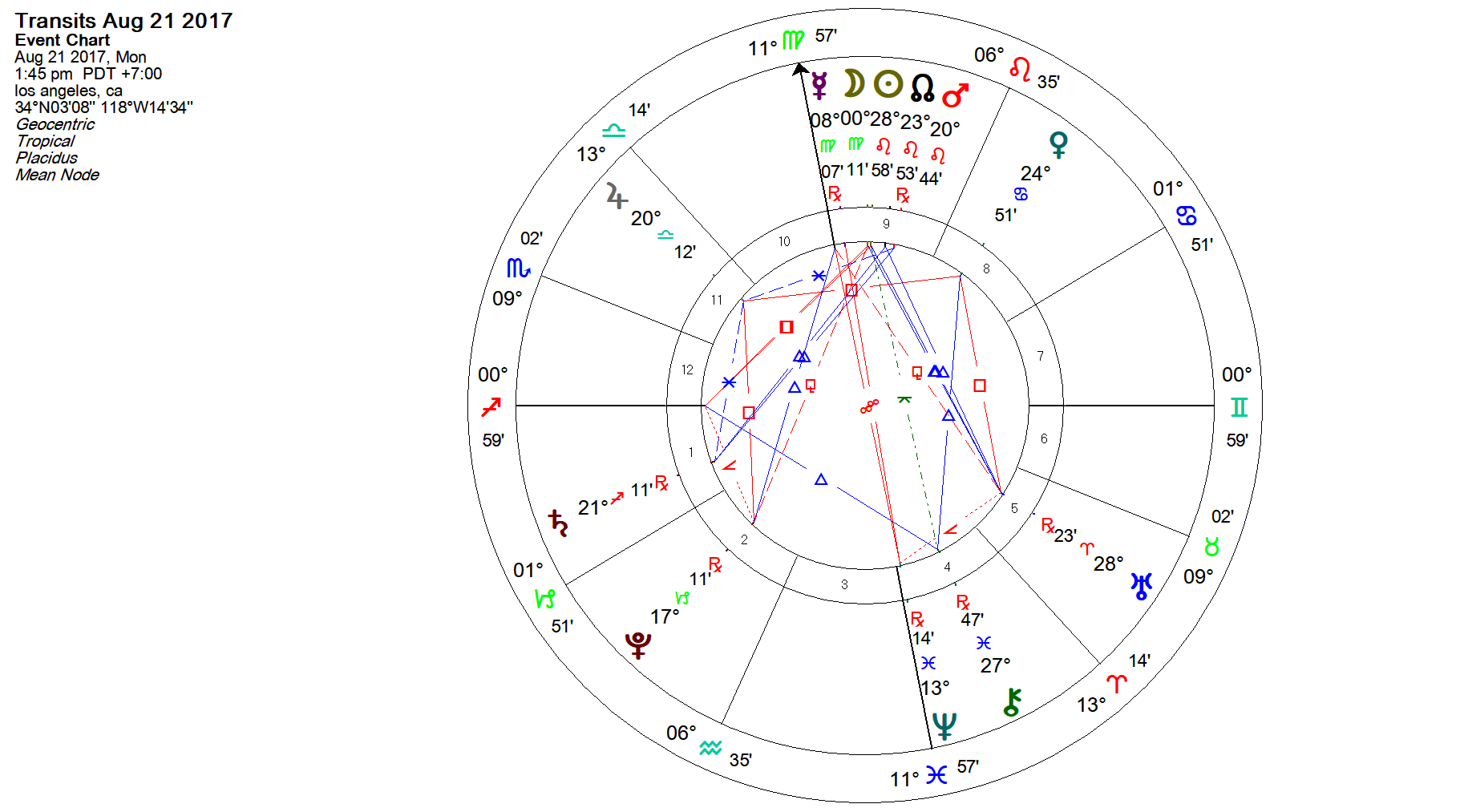Click the Gemini sign at Descendant

click(1239, 407)
